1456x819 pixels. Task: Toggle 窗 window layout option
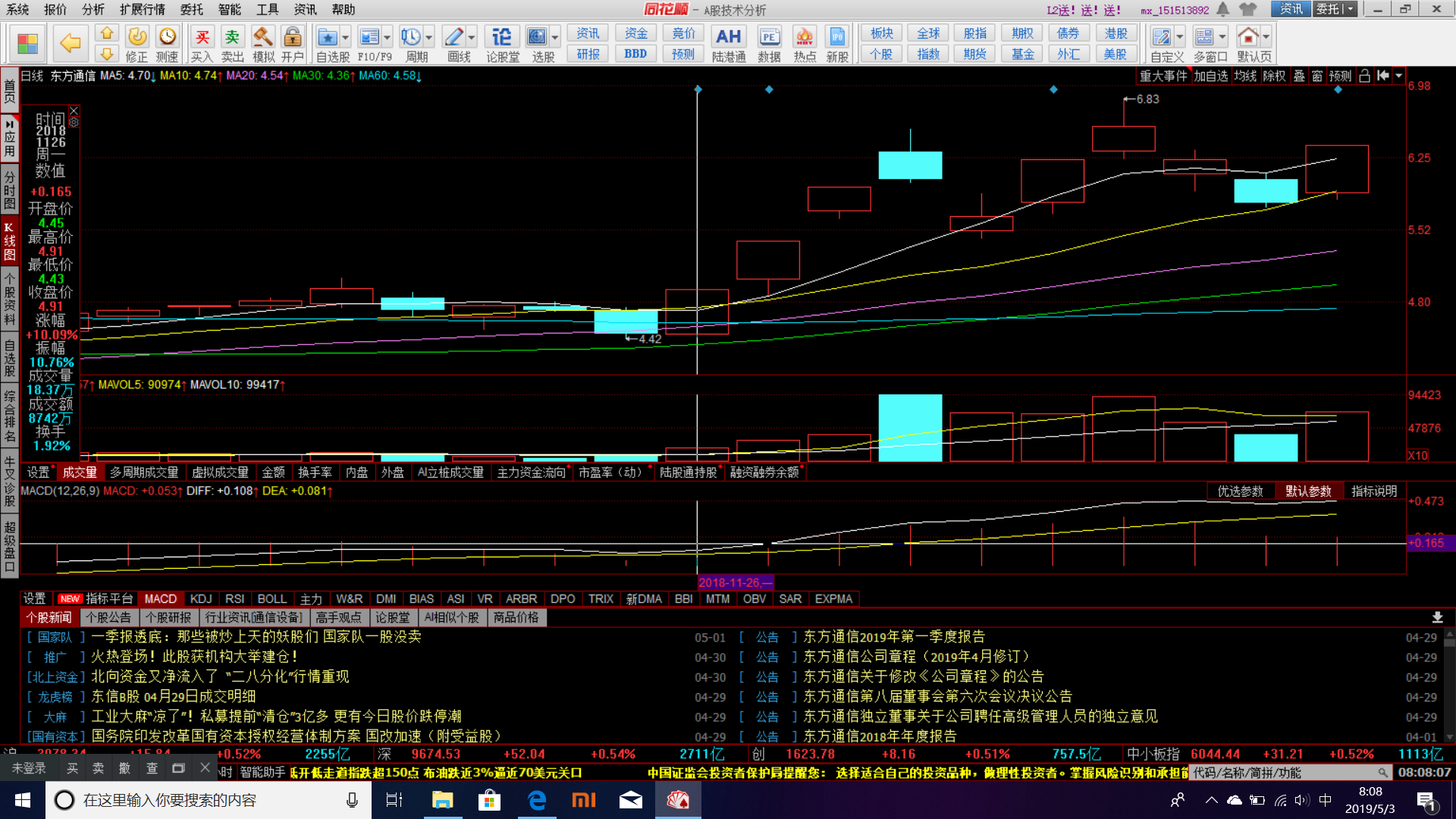(x=1317, y=76)
